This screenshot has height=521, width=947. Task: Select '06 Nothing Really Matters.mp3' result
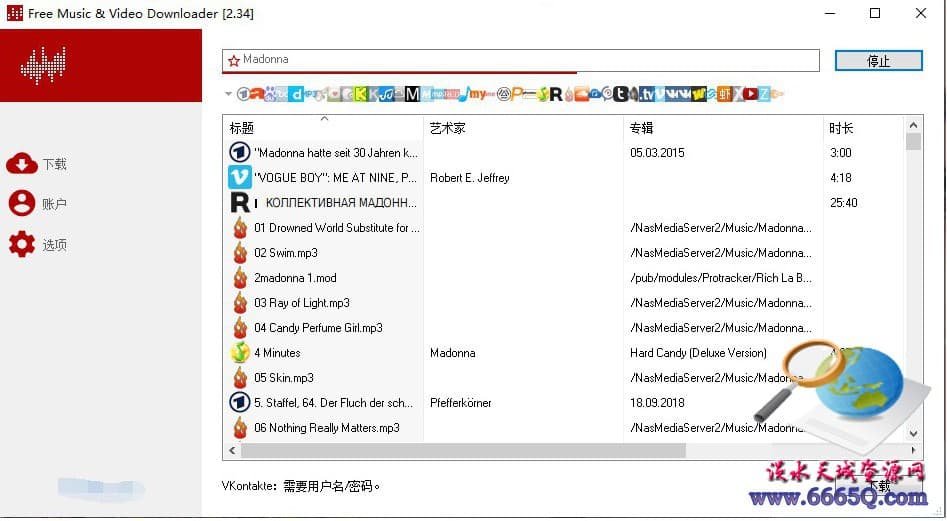click(x=327, y=428)
